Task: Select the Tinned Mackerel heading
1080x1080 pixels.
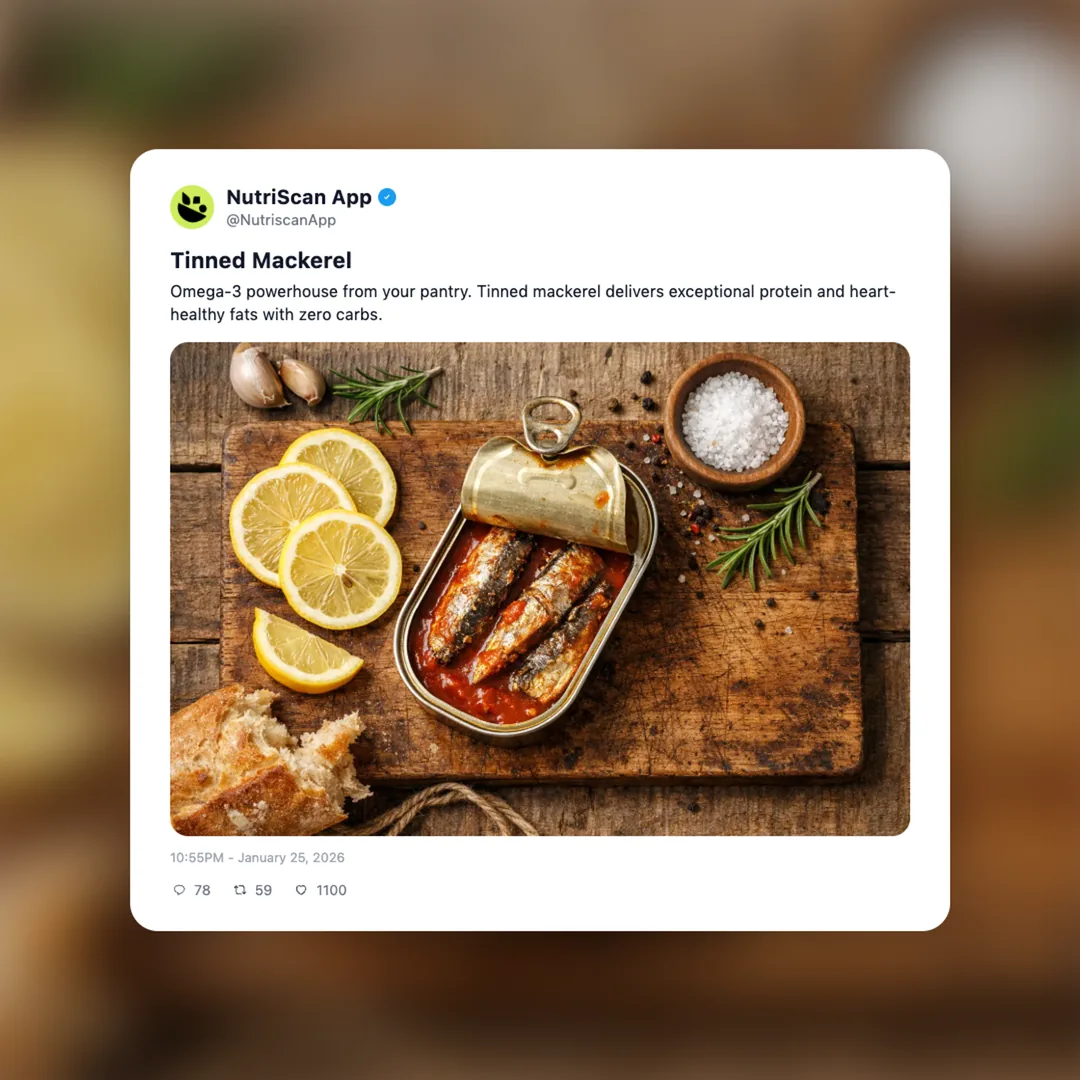Action: click(x=261, y=260)
